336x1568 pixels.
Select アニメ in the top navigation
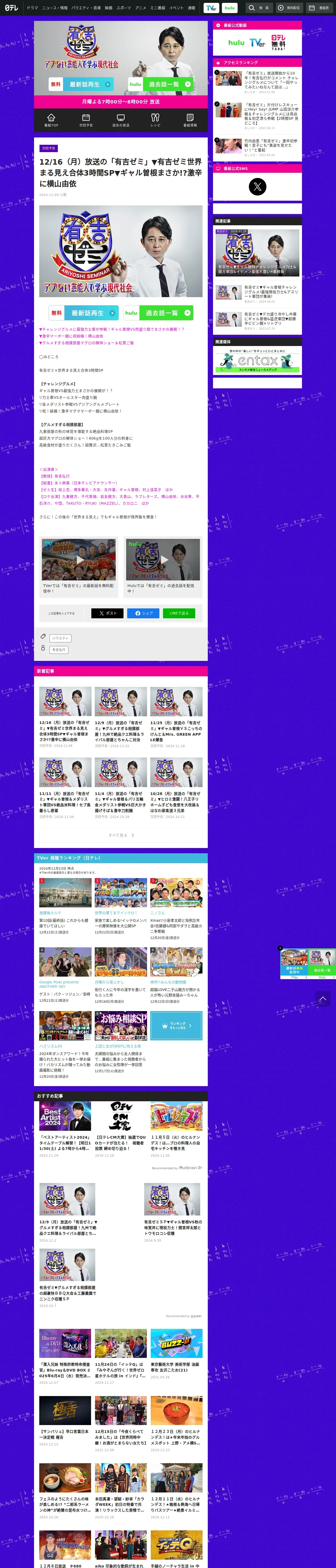point(141,8)
